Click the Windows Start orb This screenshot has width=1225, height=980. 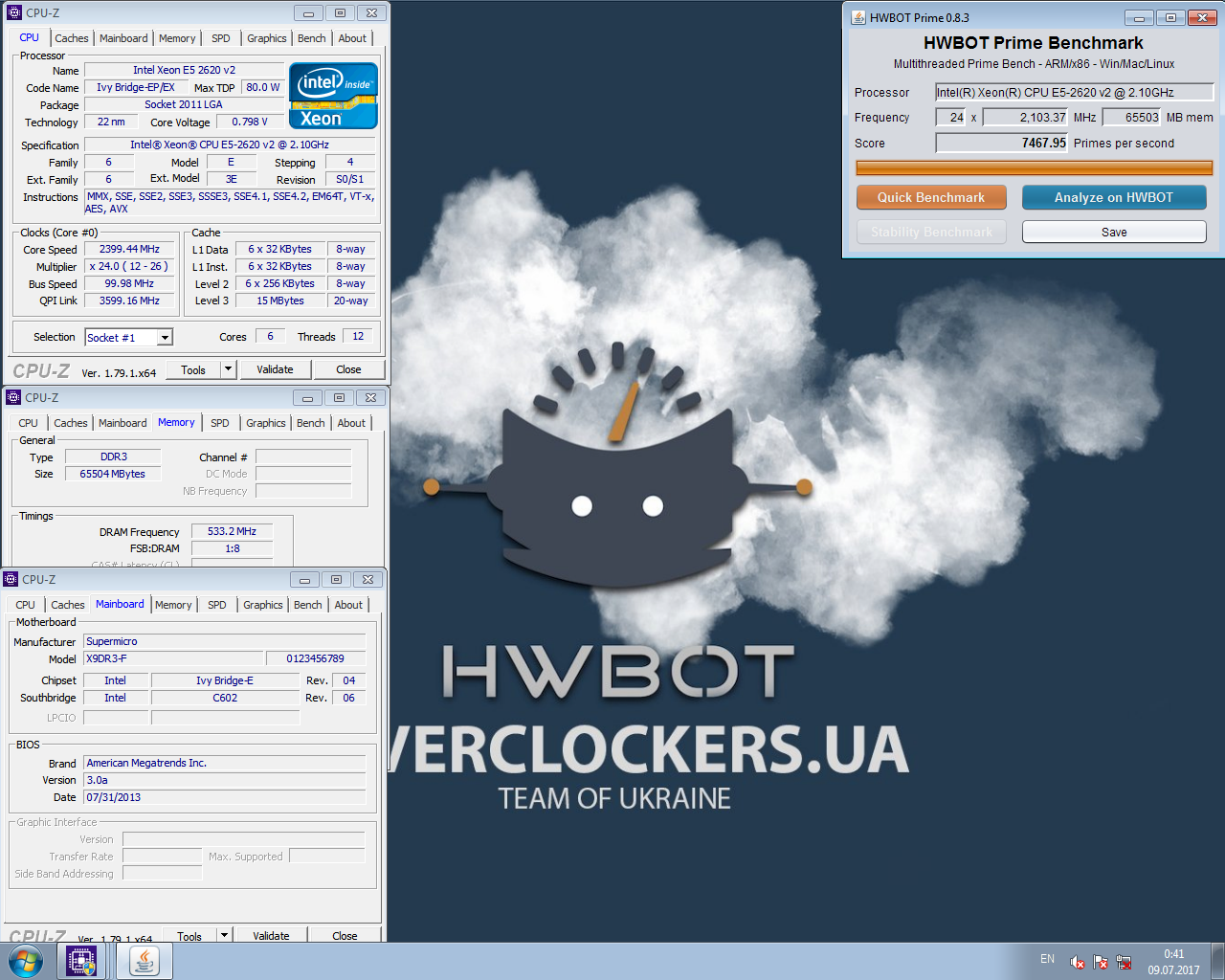pyautogui.click(x=26, y=961)
